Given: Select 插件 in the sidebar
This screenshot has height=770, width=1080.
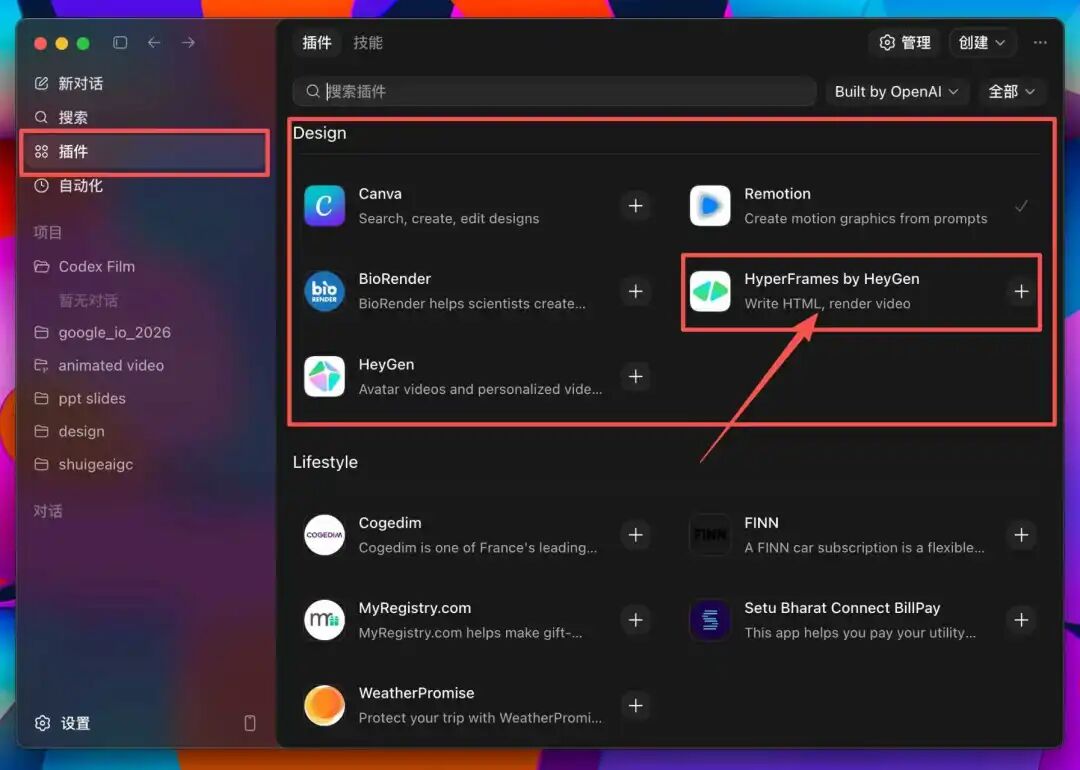Looking at the screenshot, I should (x=145, y=152).
